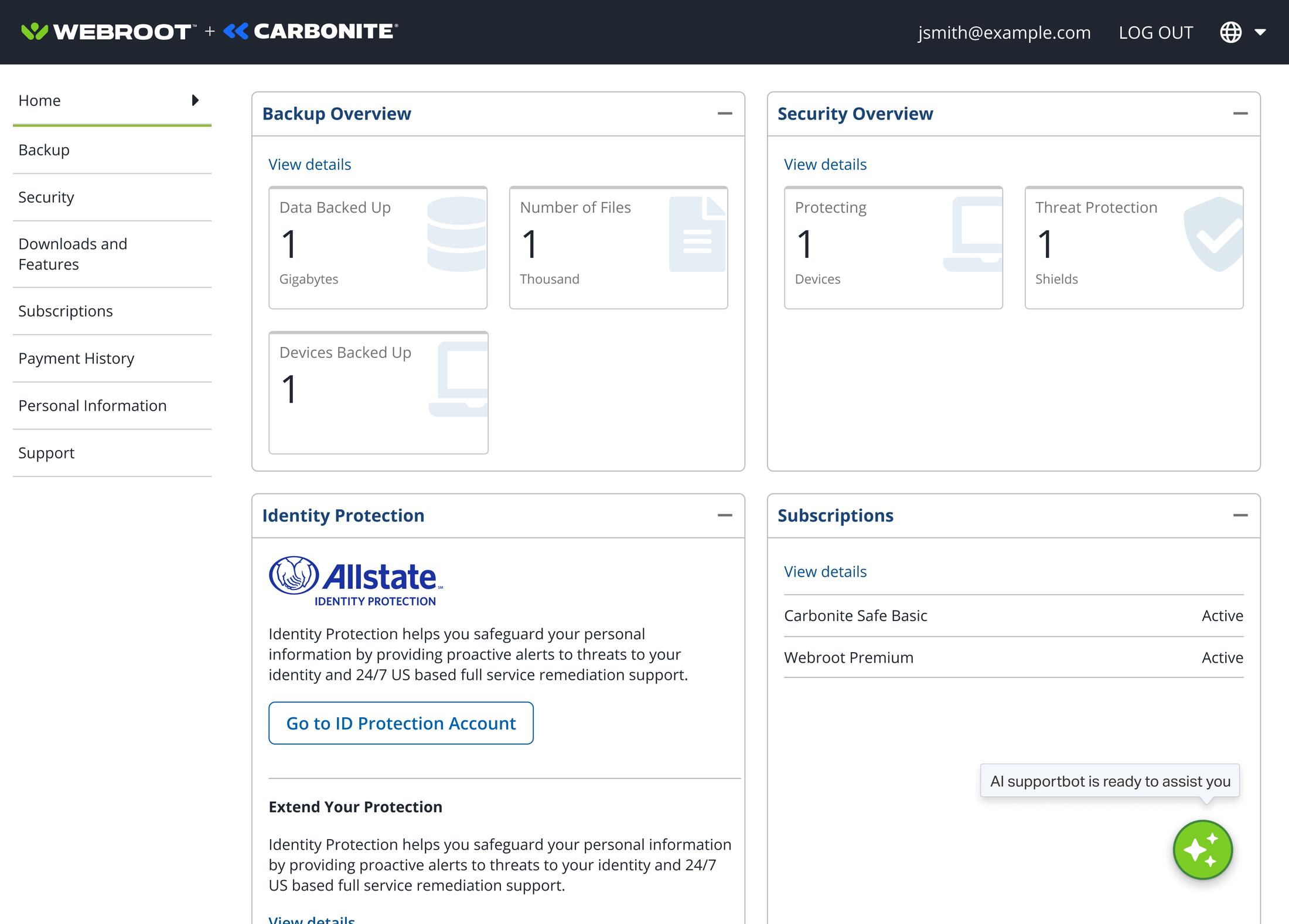
Task: Click the Extend Your Protection heading
Action: [x=356, y=807]
